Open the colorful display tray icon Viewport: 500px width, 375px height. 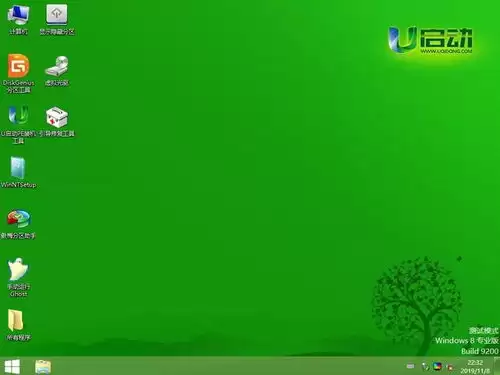[437, 366]
